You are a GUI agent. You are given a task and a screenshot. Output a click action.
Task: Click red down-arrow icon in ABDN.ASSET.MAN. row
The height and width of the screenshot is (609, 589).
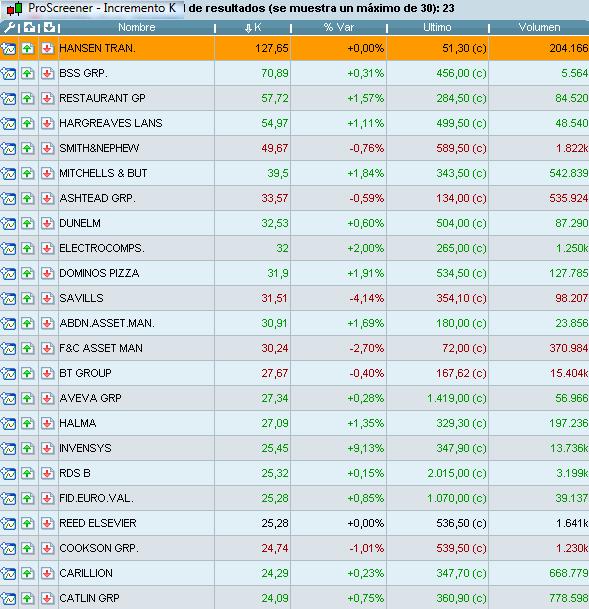click(47, 323)
